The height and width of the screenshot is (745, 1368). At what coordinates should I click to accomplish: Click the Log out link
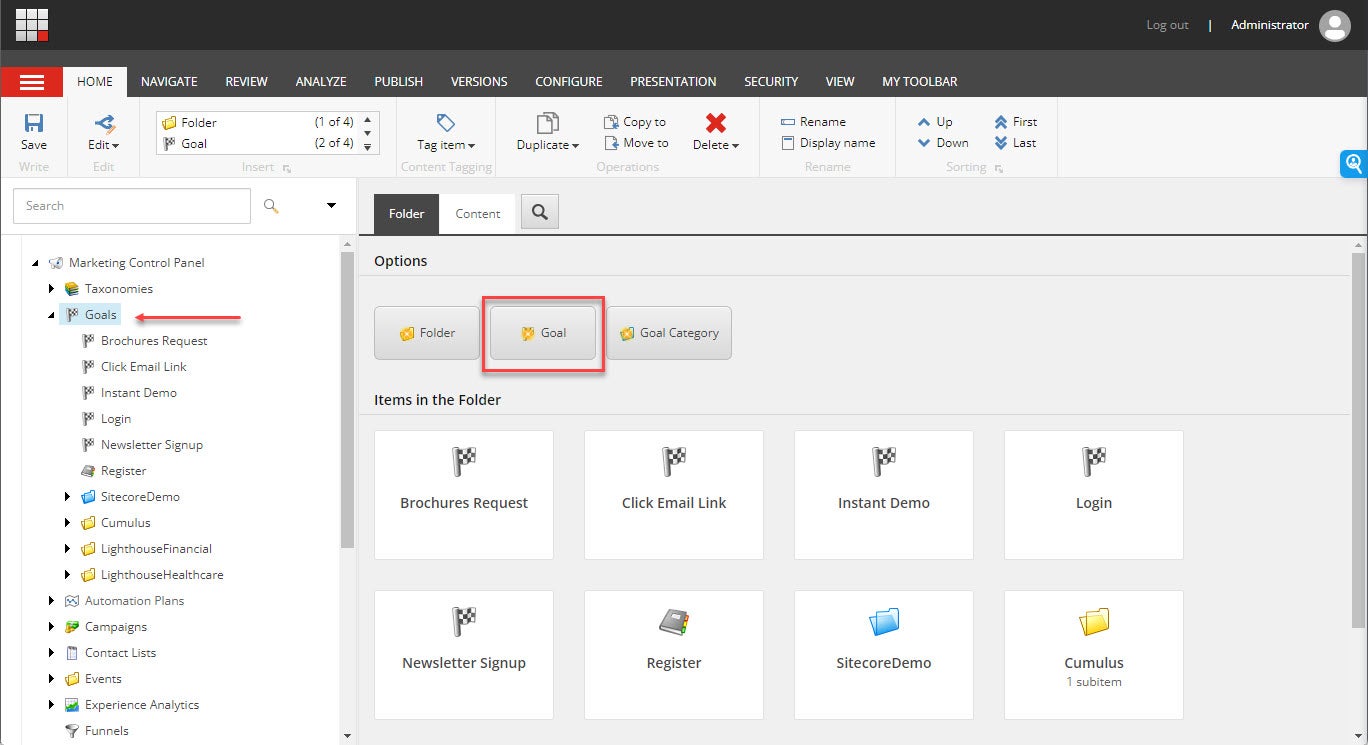click(x=1167, y=25)
